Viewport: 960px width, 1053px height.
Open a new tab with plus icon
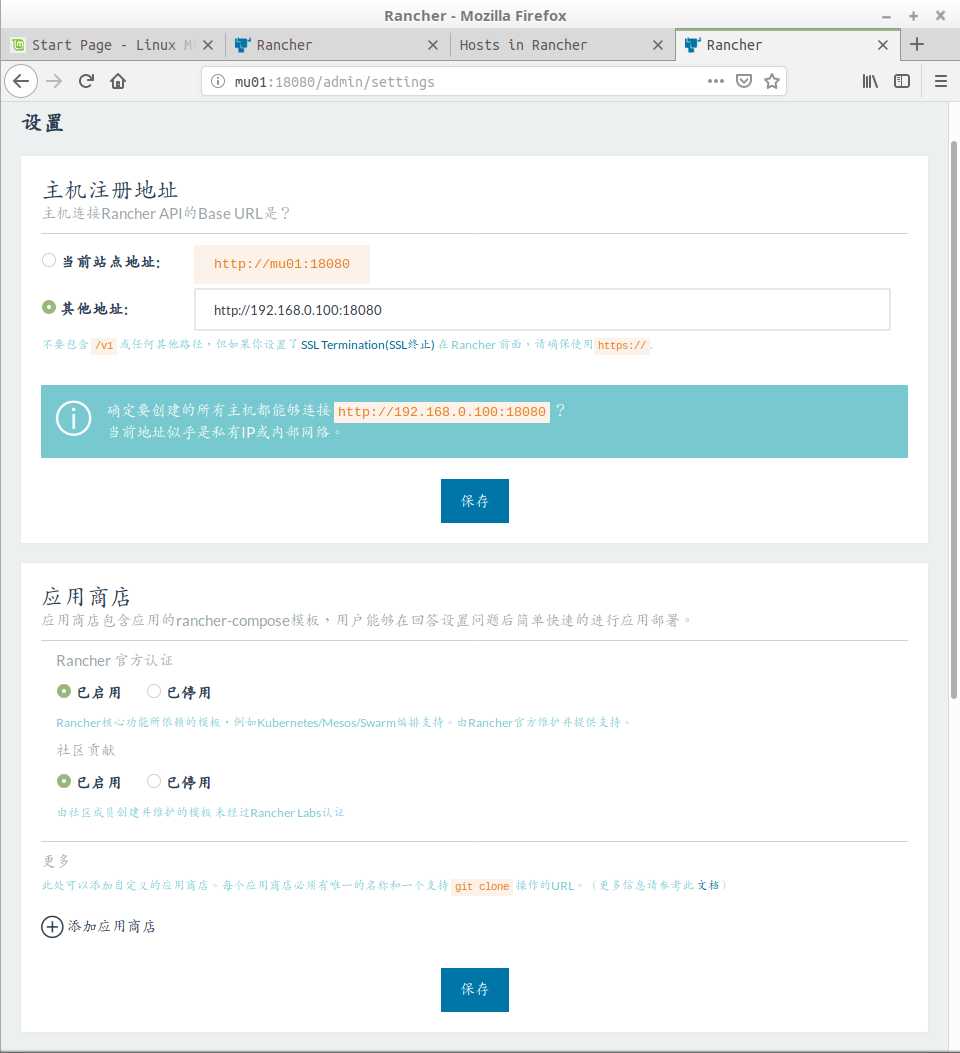point(917,44)
